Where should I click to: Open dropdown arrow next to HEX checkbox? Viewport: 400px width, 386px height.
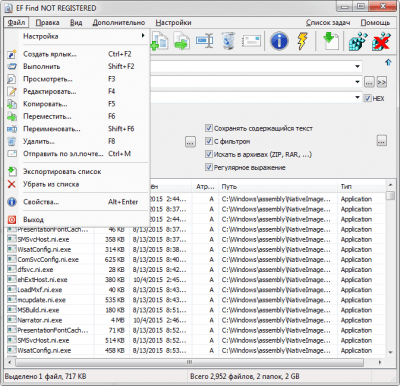357,98
